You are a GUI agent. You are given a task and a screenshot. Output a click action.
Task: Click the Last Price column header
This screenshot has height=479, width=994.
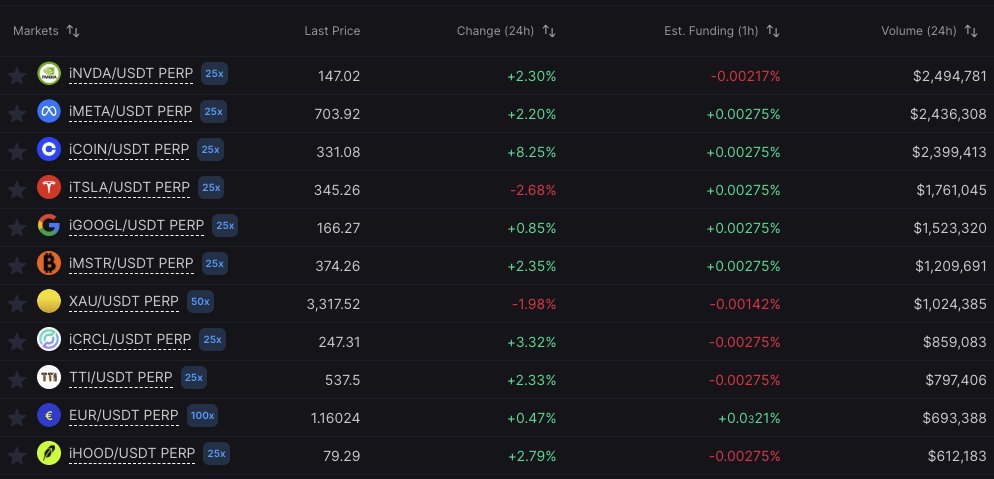point(332,31)
